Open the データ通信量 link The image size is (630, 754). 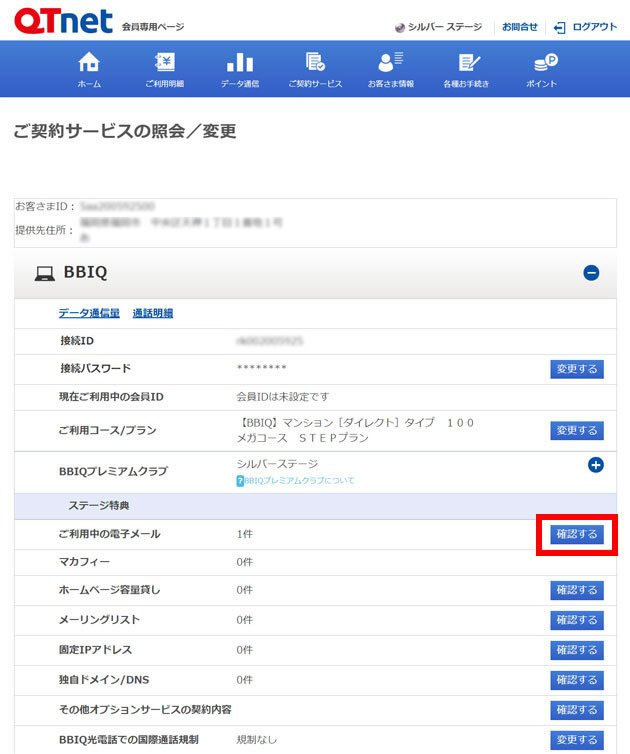[x=89, y=313]
